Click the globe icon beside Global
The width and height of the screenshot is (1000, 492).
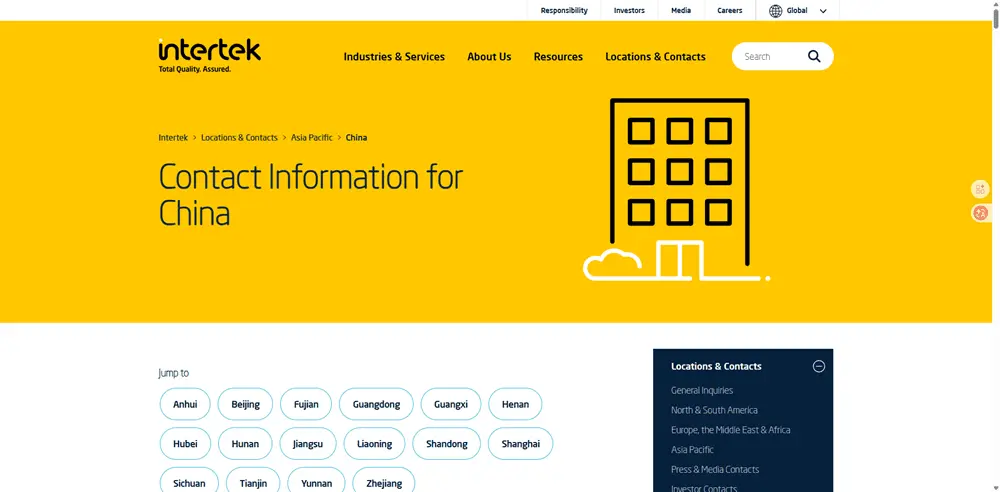776,11
